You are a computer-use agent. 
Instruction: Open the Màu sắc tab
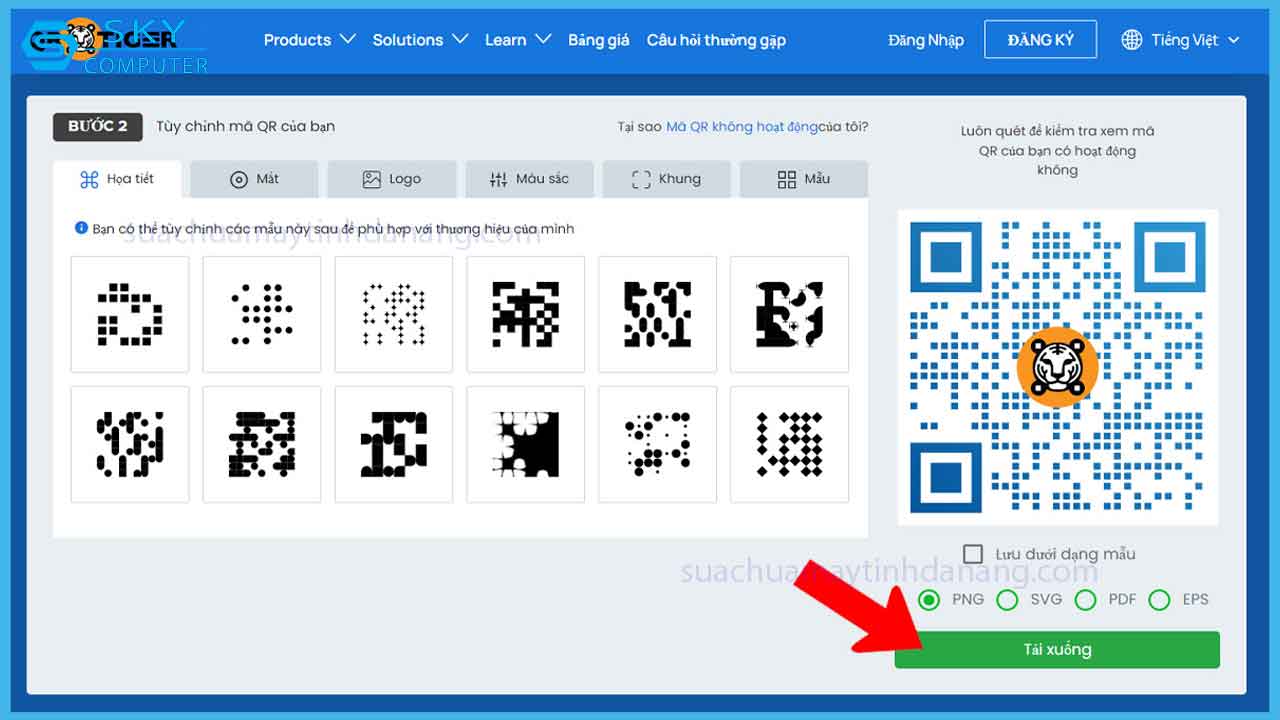click(529, 179)
